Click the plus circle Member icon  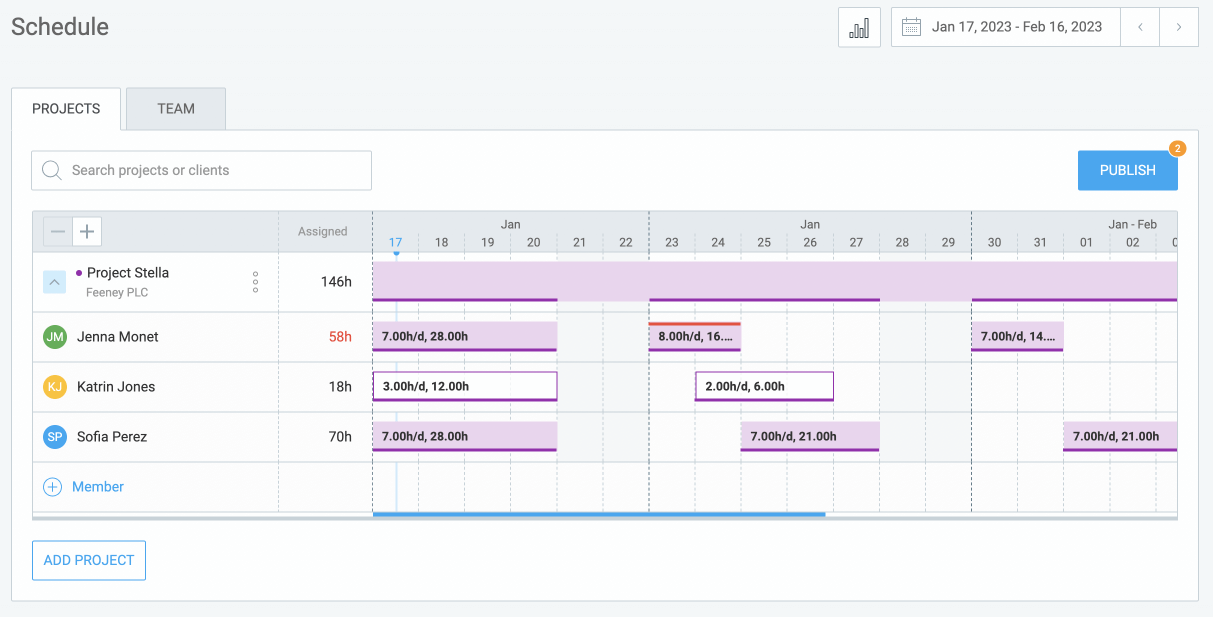click(52, 487)
